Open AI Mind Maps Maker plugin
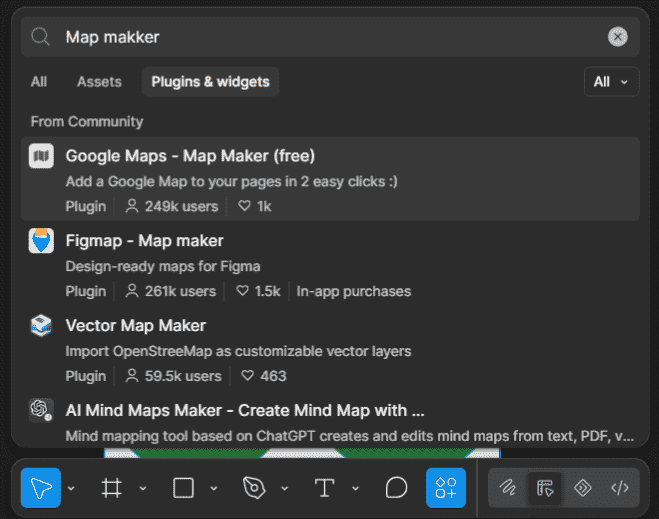This screenshot has height=519, width=659. pos(330,420)
